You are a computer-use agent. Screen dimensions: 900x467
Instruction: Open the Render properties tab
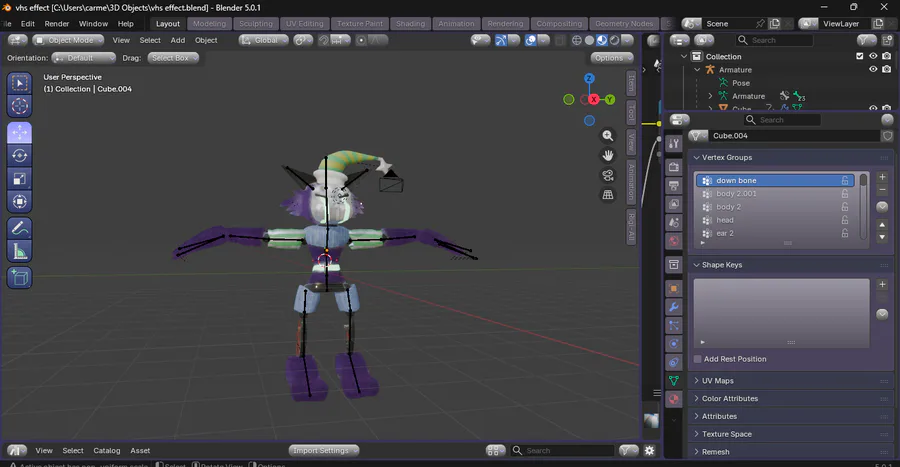point(674,167)
